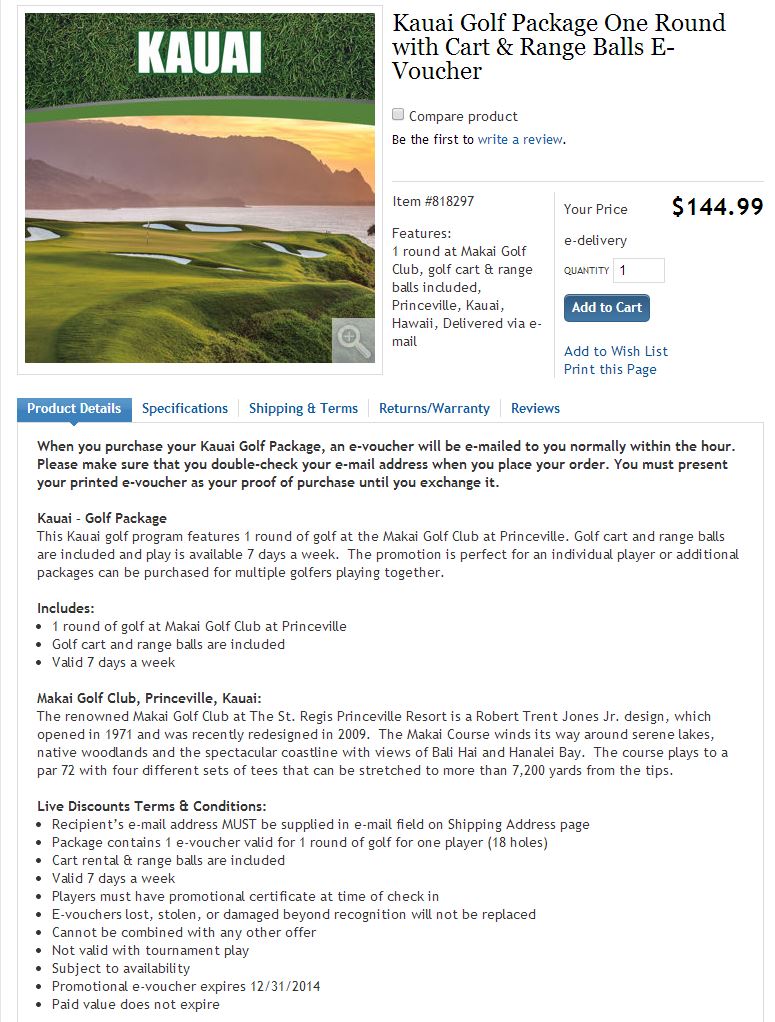Click the e-delivery label below Your Price
This screenshot has height=1022, width=775.
(x=595, y=241)
